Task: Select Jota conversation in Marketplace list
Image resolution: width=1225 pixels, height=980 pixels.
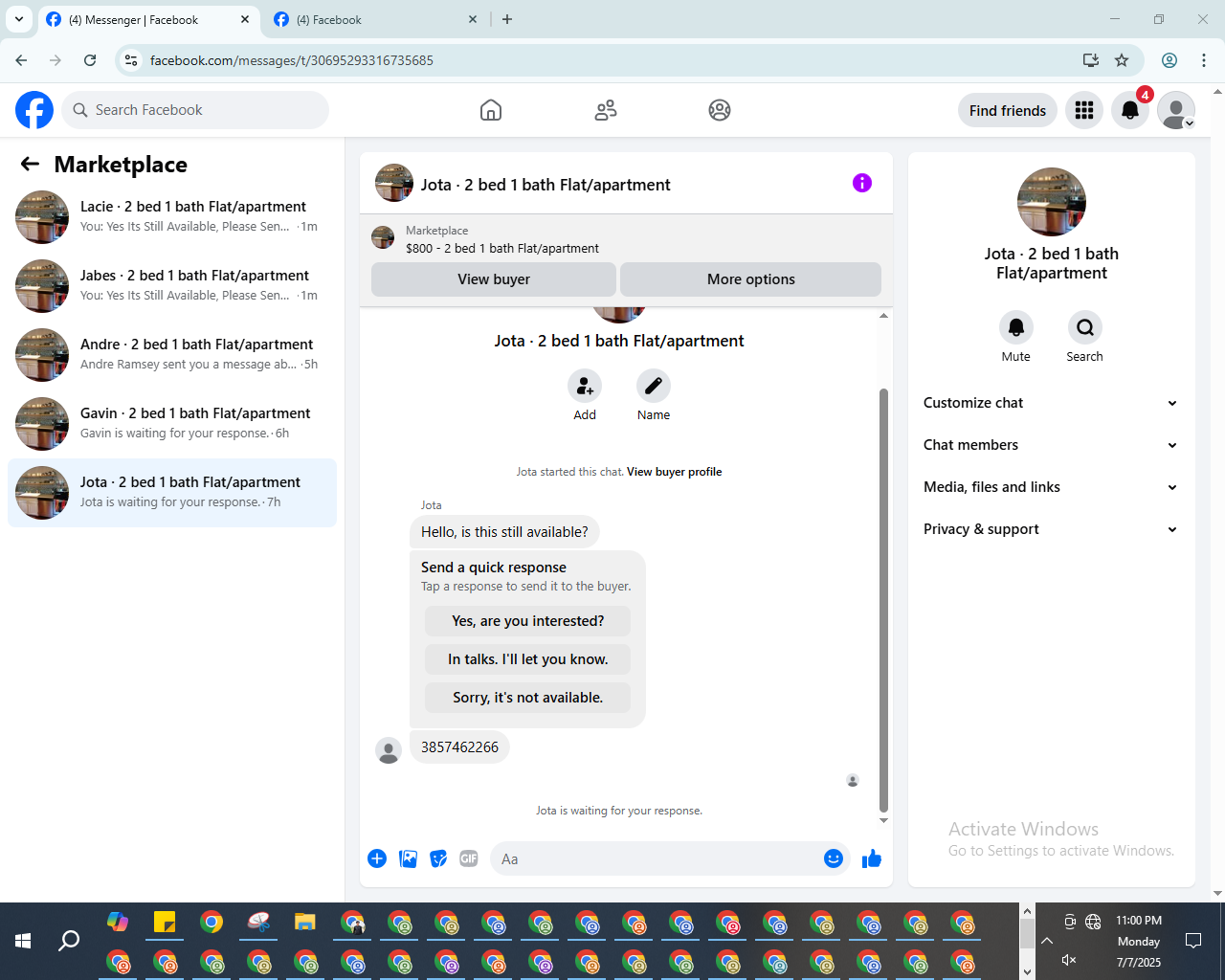Action: [172, 493]
